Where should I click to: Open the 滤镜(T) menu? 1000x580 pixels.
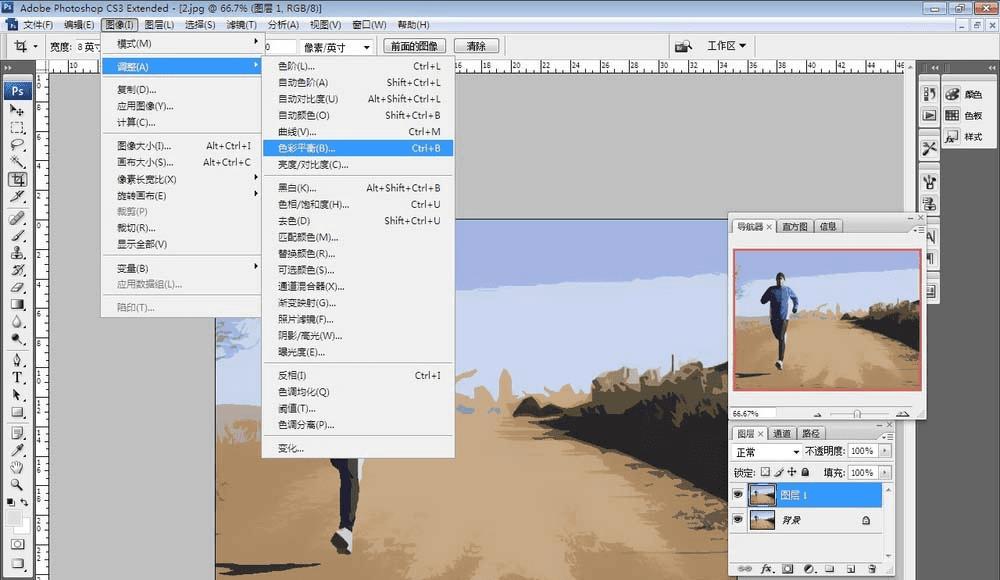241,24
